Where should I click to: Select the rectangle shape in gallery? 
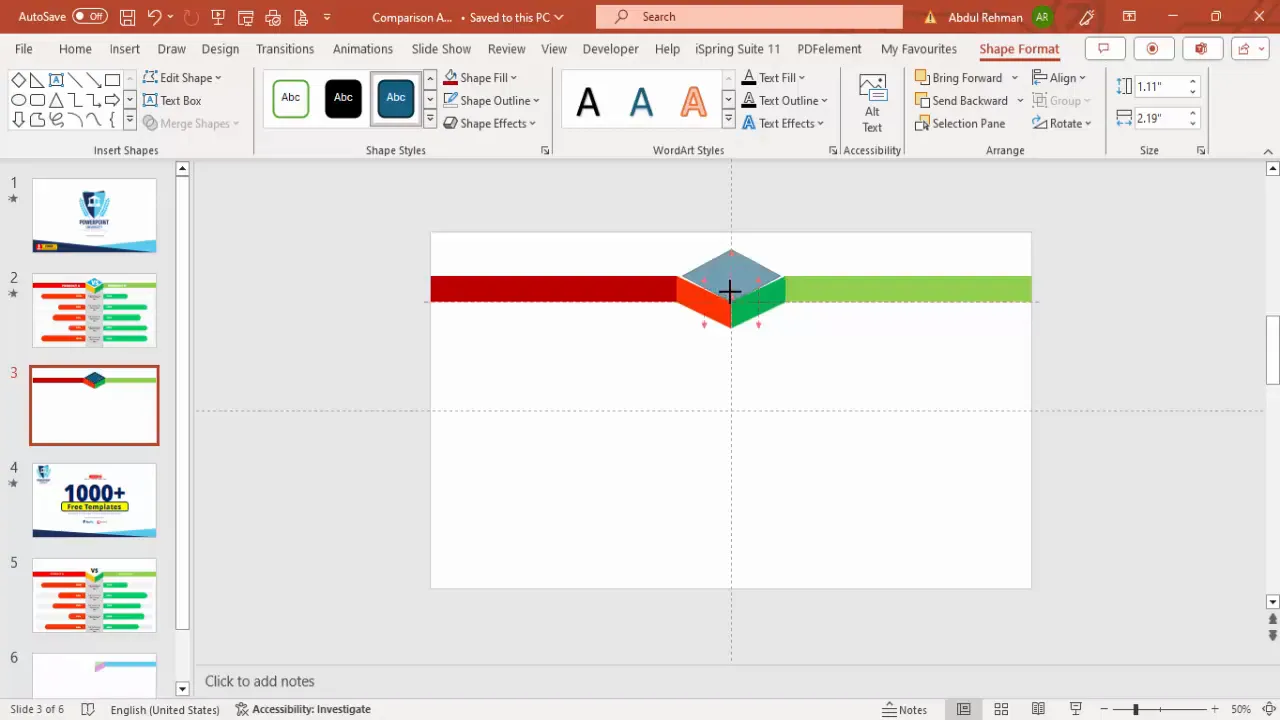(113, 81)
